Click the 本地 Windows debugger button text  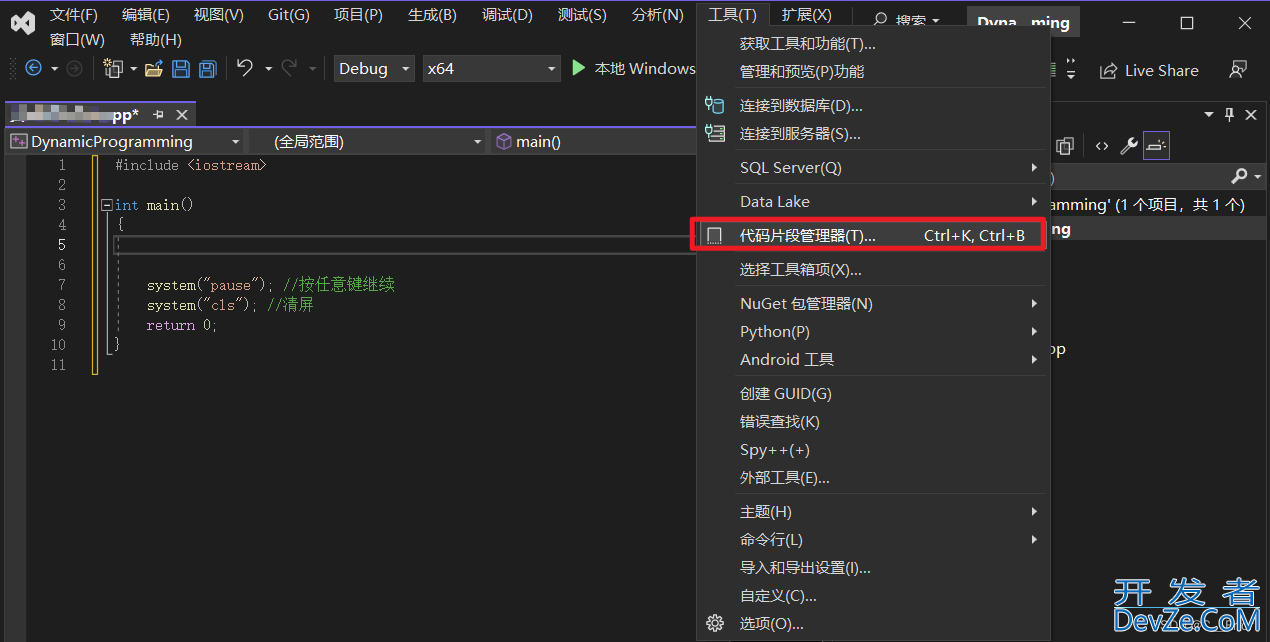coord(645,68)
